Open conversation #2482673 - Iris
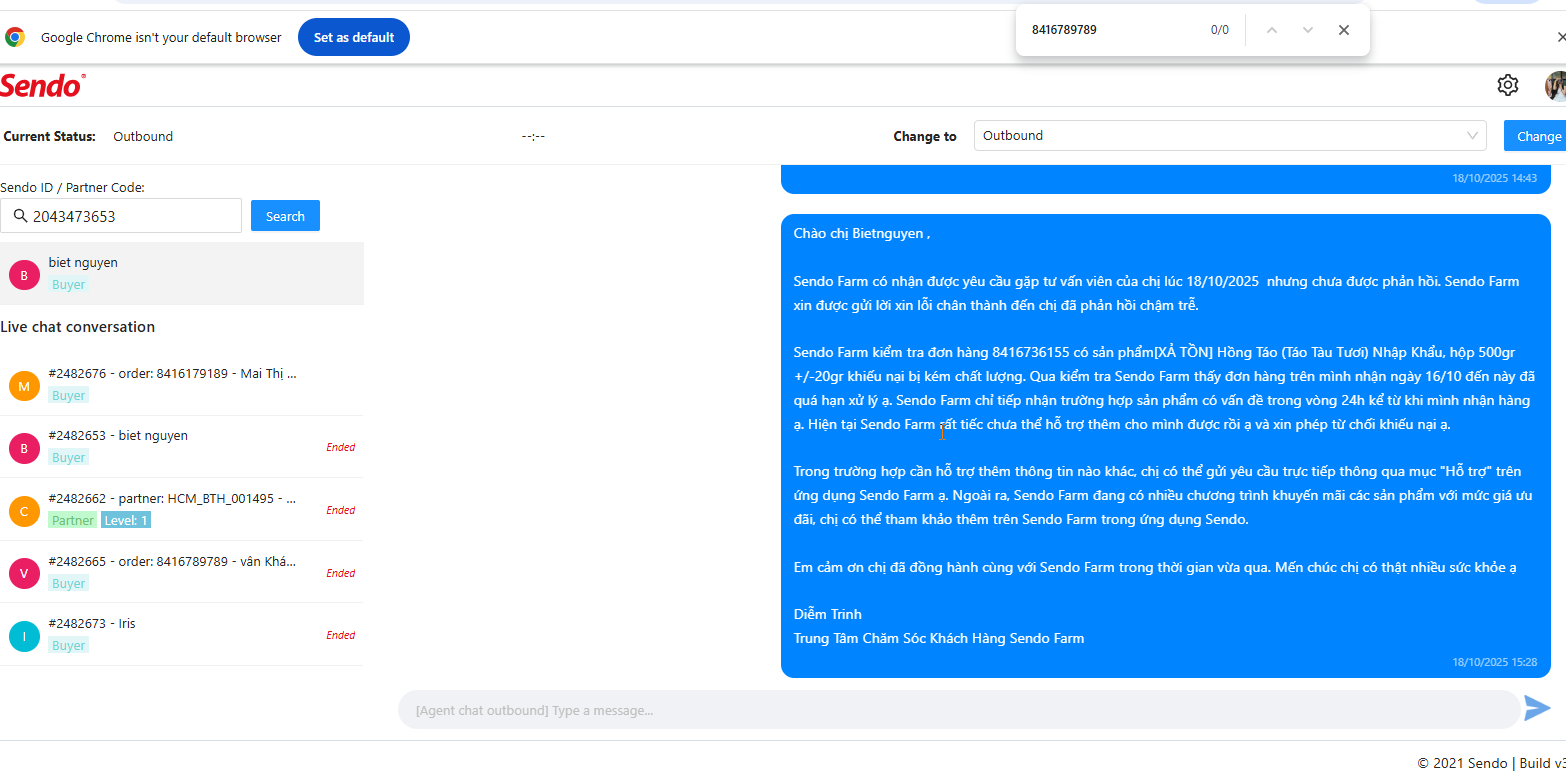 click(182, 634)
